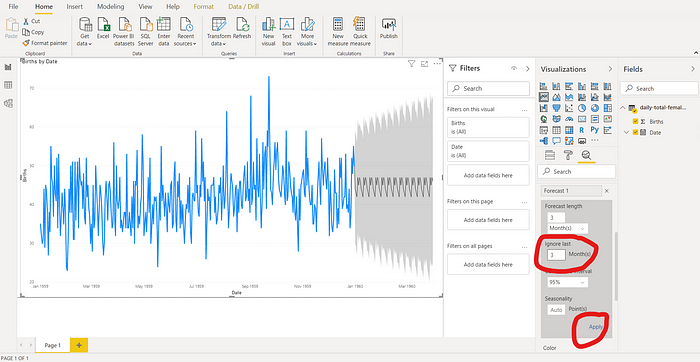The width and height of the screenshot is (700, 362).
Task: Select the map globe visual
Action: point(543,119)
